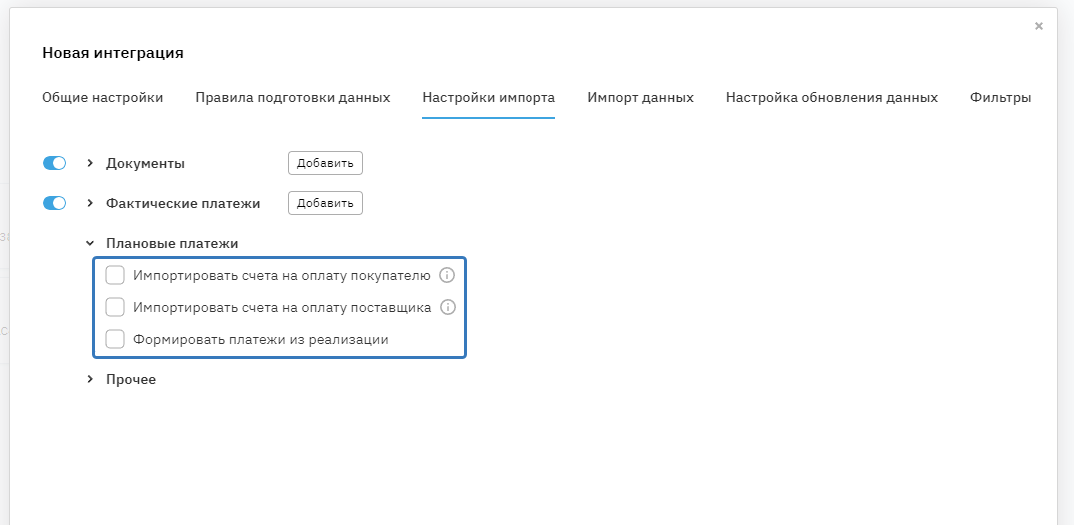Close the Новая интеграция dialog

(x=1039, y=26)
